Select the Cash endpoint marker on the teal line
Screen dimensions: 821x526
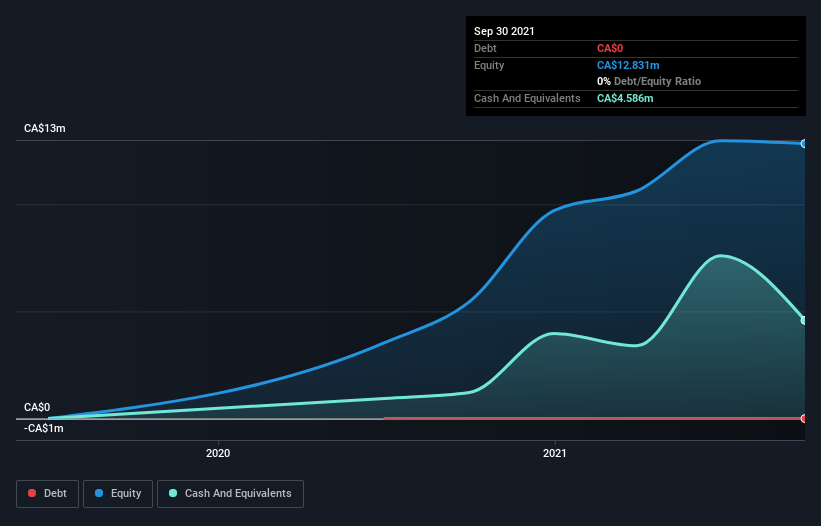pos(804,320)
